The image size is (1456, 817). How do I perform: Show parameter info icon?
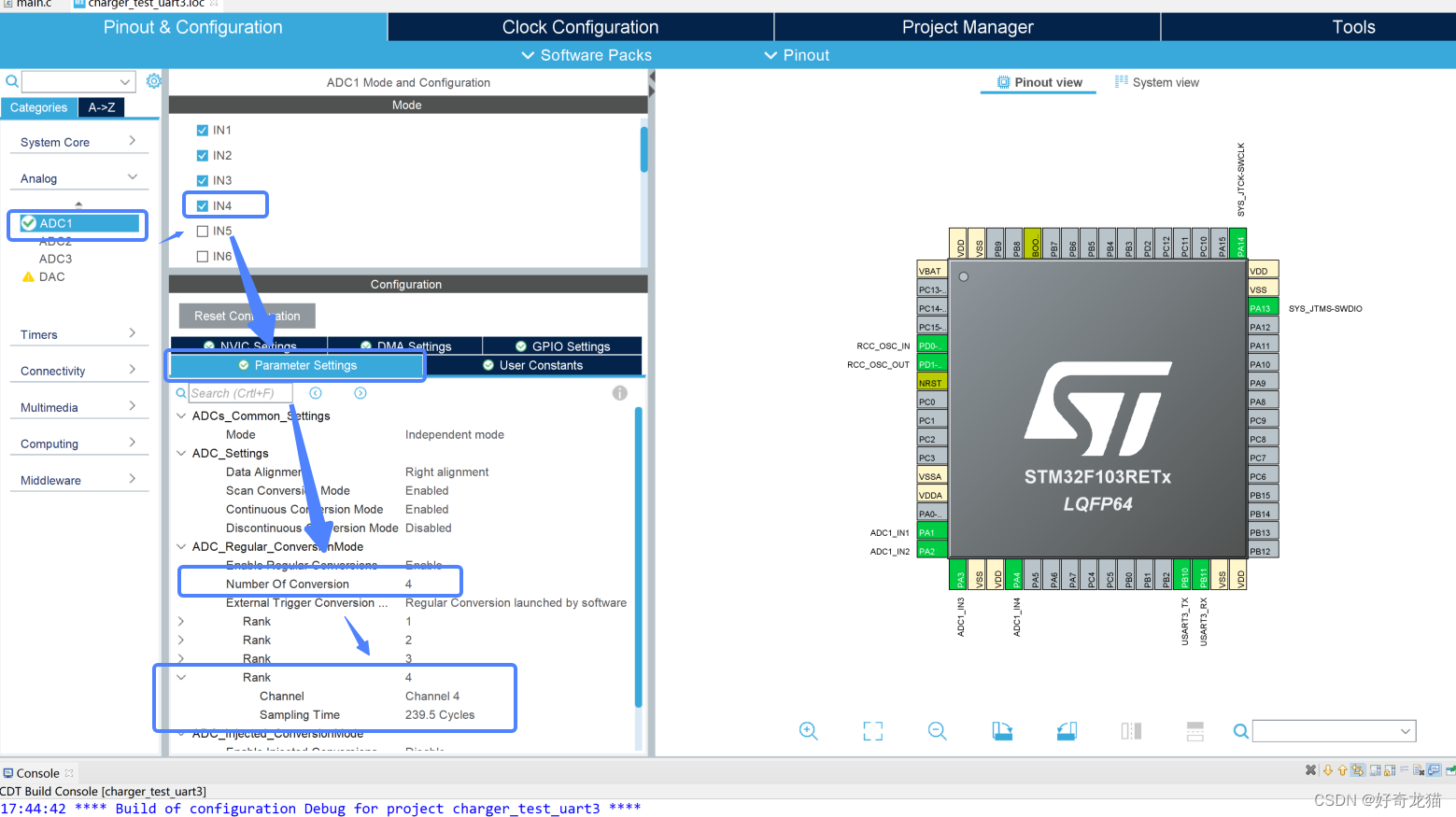click(x=620, y=393)
